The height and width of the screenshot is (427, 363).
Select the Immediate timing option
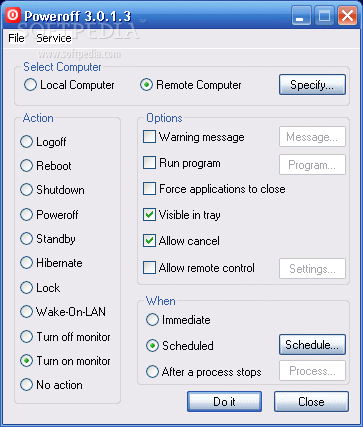[x=178, y=320]
